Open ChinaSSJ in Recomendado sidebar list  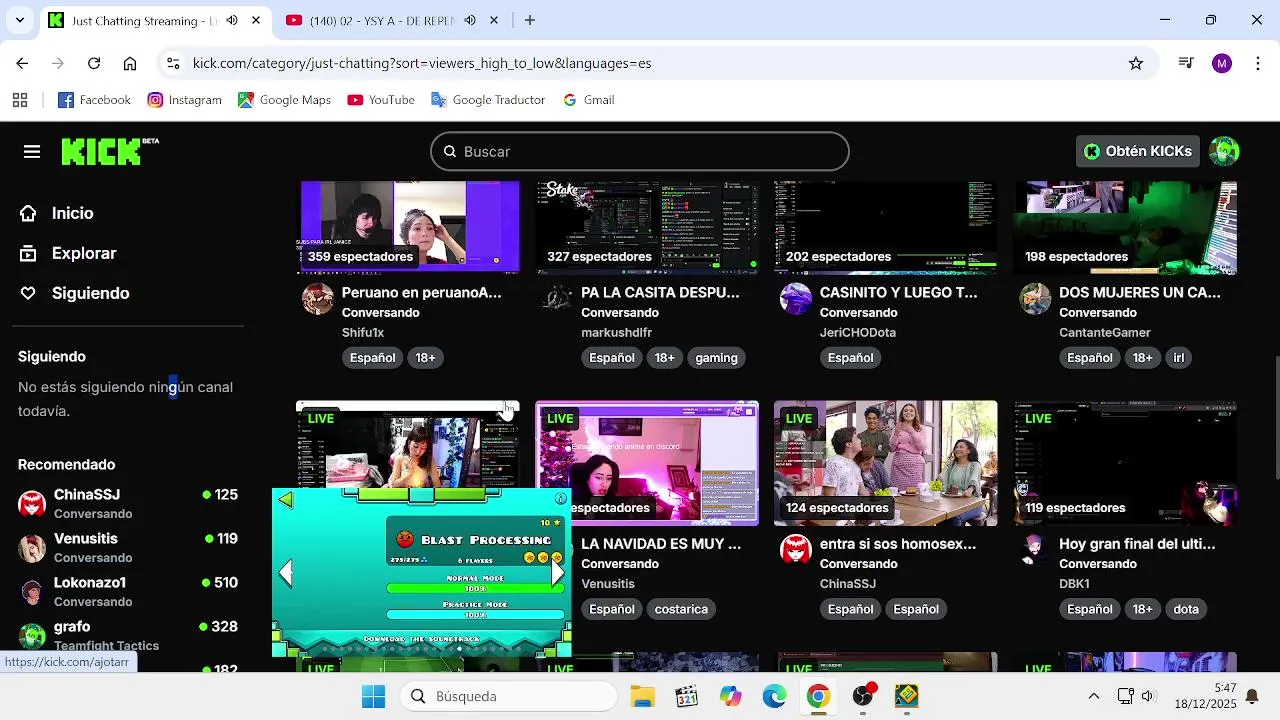tap(127, 503)
